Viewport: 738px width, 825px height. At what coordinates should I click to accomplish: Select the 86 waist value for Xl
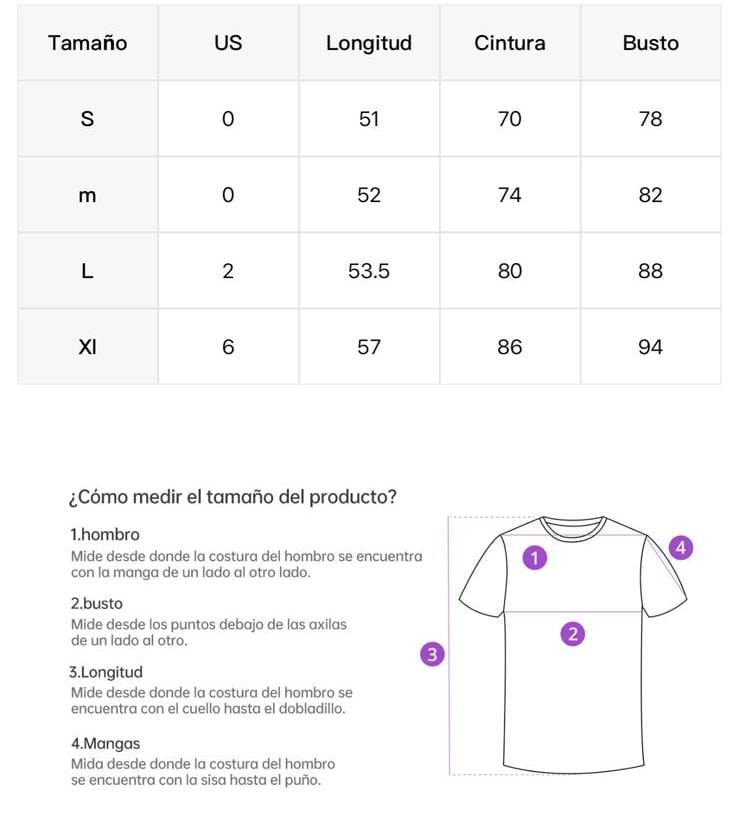(510, 347)
